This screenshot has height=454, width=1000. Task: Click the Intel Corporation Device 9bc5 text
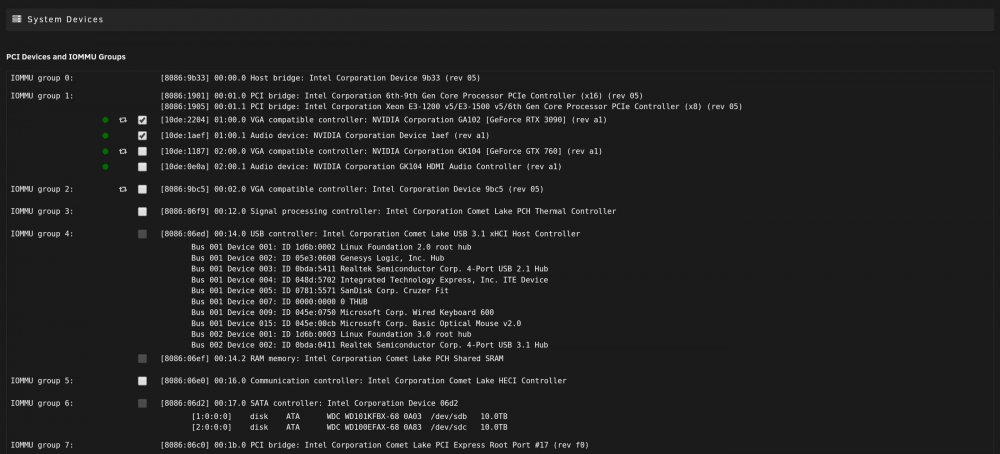click(352, 189)
